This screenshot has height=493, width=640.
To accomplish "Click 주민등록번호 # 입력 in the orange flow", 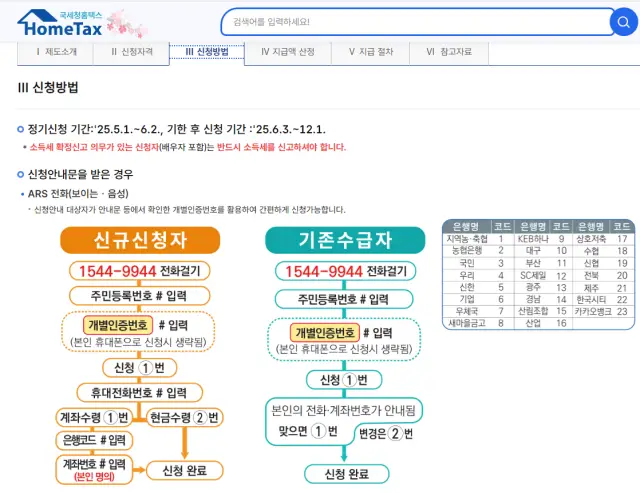I will [140, 296].
